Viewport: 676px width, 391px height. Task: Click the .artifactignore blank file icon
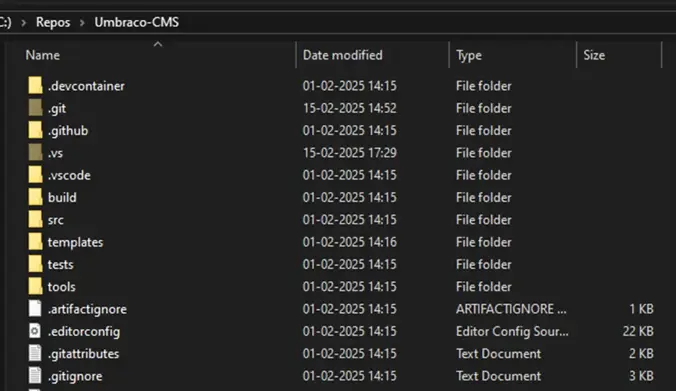35,309
